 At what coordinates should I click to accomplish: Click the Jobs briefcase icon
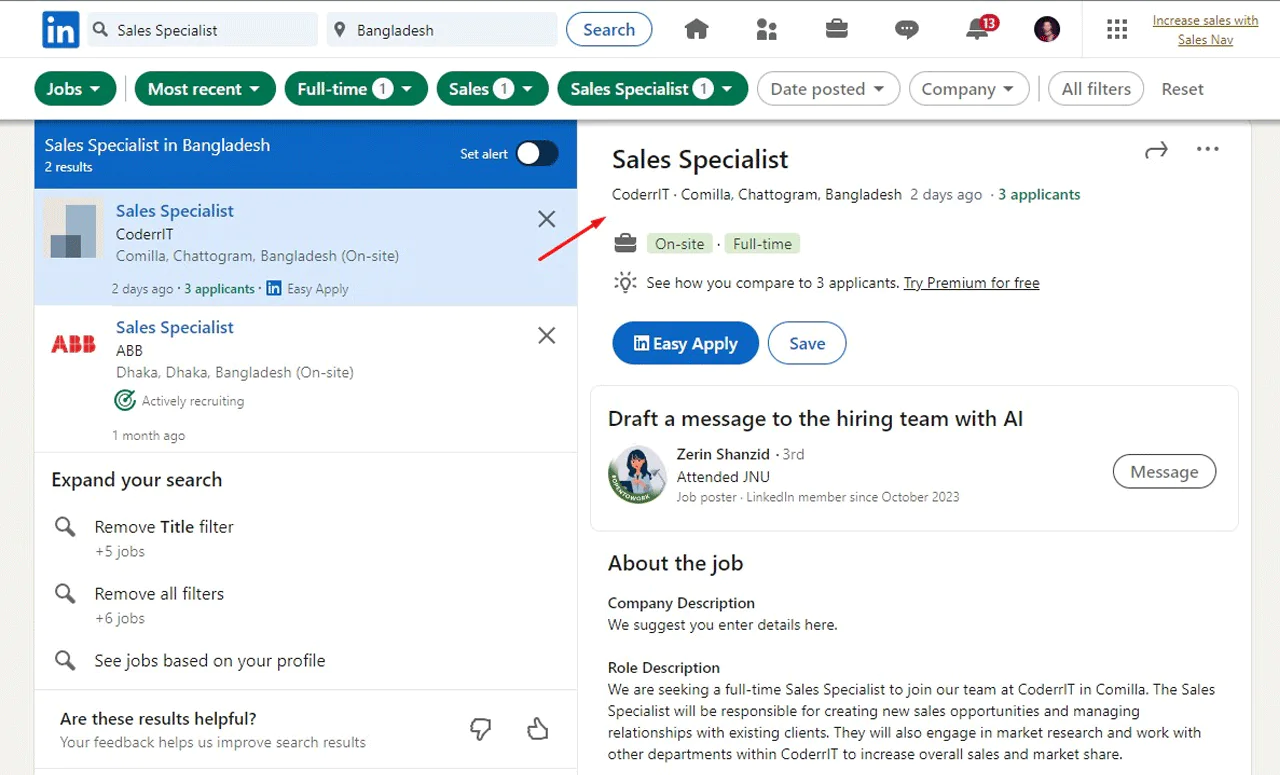836,29
